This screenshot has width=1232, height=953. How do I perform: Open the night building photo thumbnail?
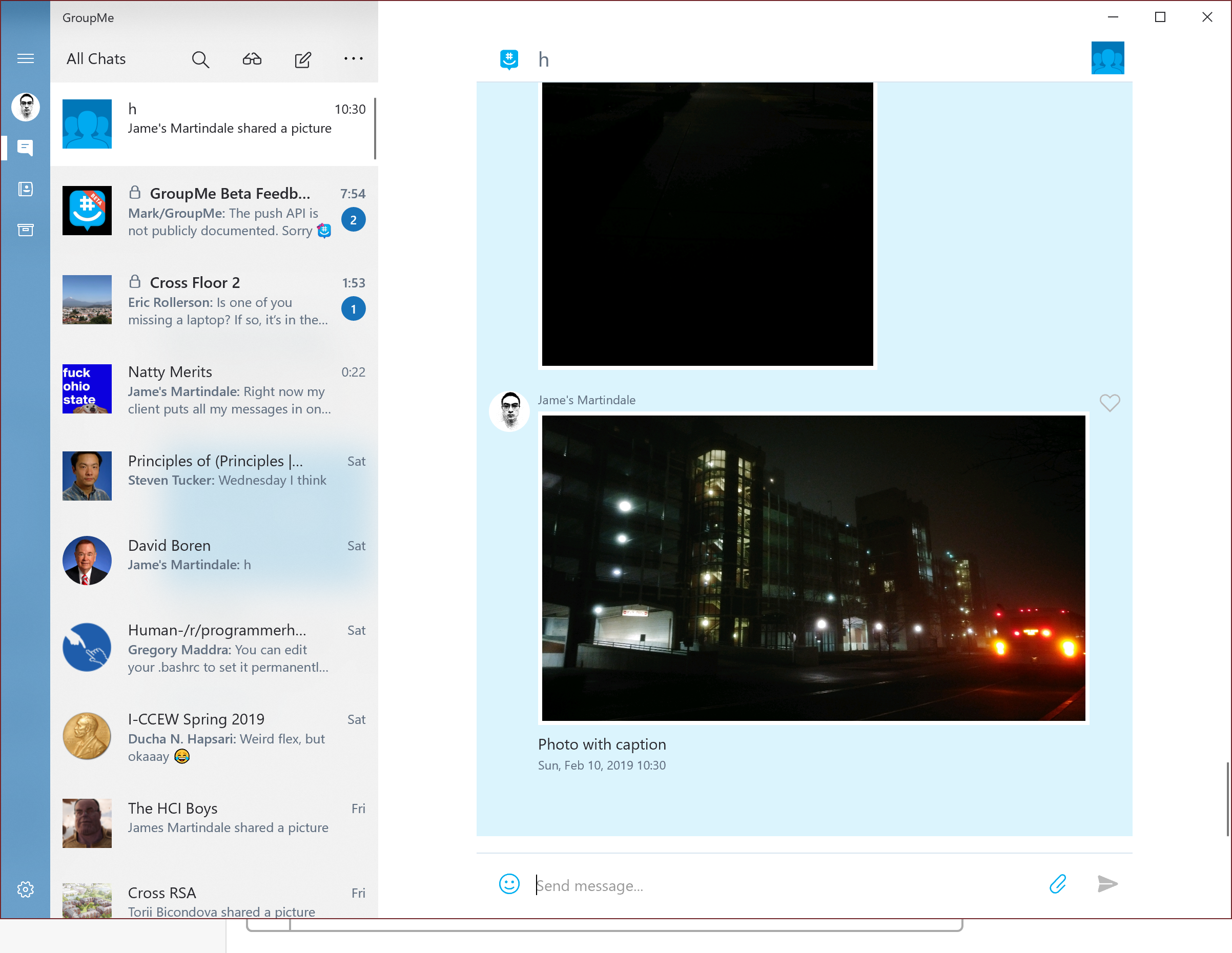point(813,568)
